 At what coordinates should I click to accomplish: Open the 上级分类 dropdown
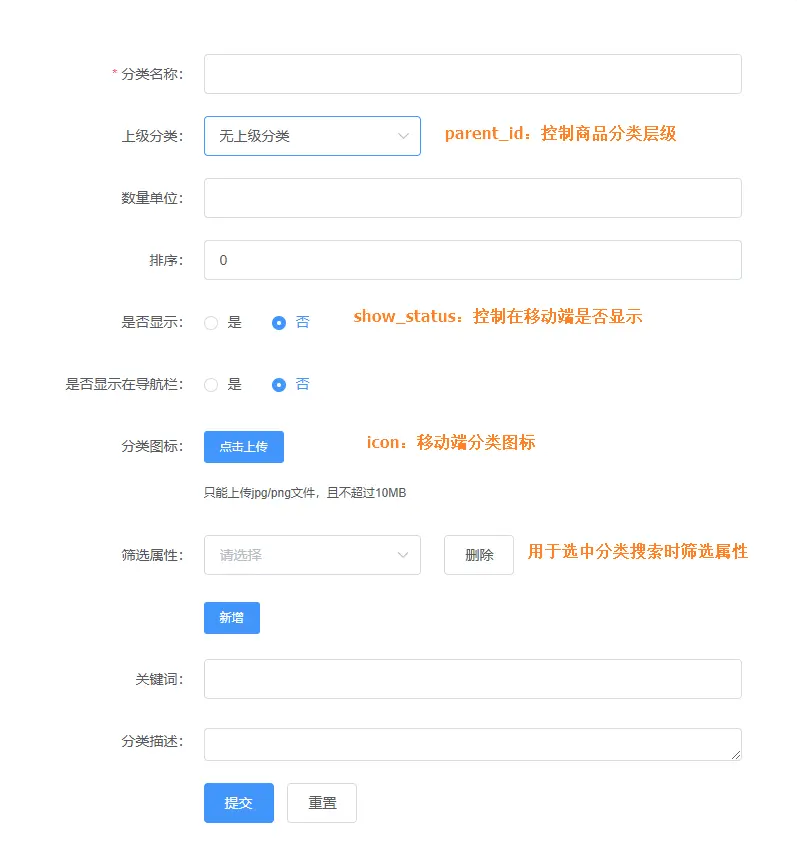tap(310, 135)
